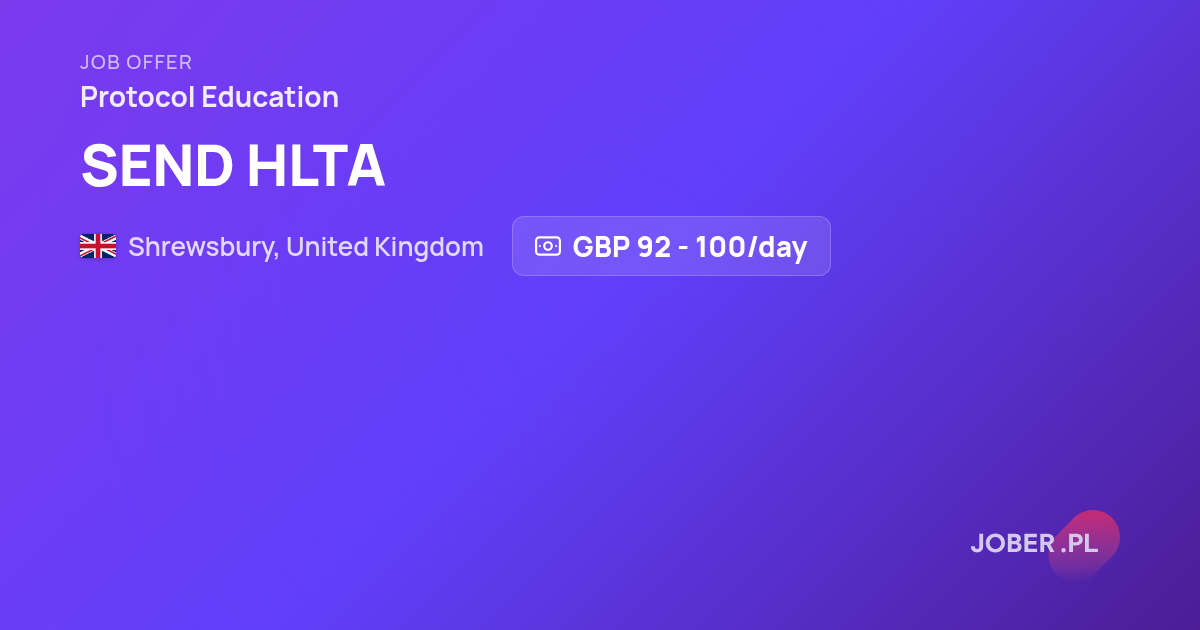Click the JOBER word in the logo
Image resolution: width=1200 pixels, height=630 pixels.
[1012, 544]
